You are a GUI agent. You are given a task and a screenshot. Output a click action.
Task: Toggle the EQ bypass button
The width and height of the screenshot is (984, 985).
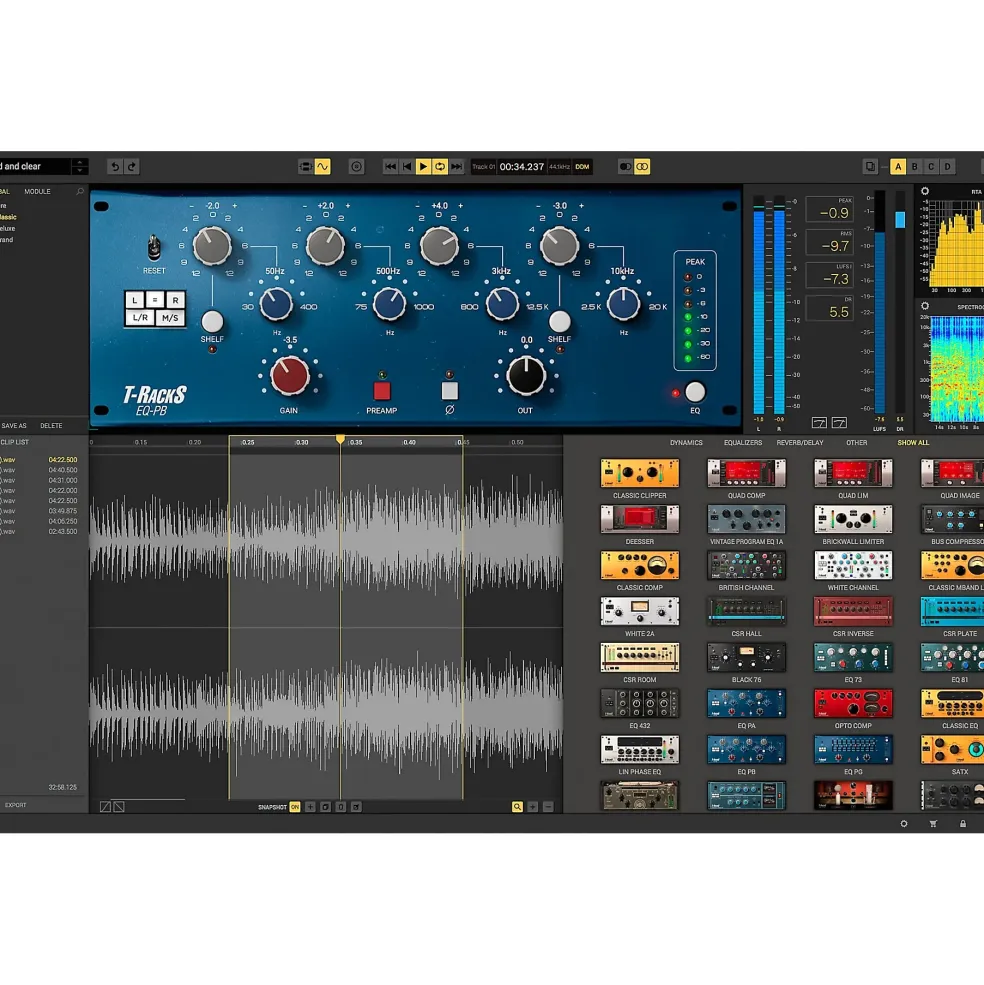tap(695, 392)
